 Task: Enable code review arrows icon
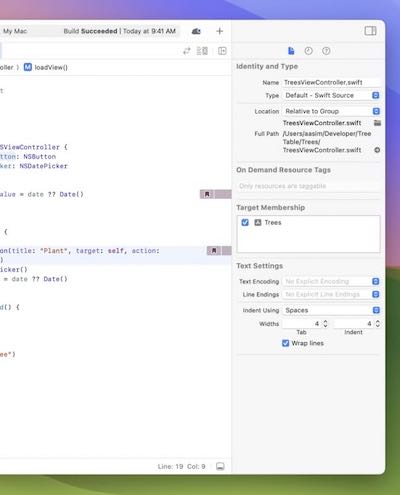[187, 51]
